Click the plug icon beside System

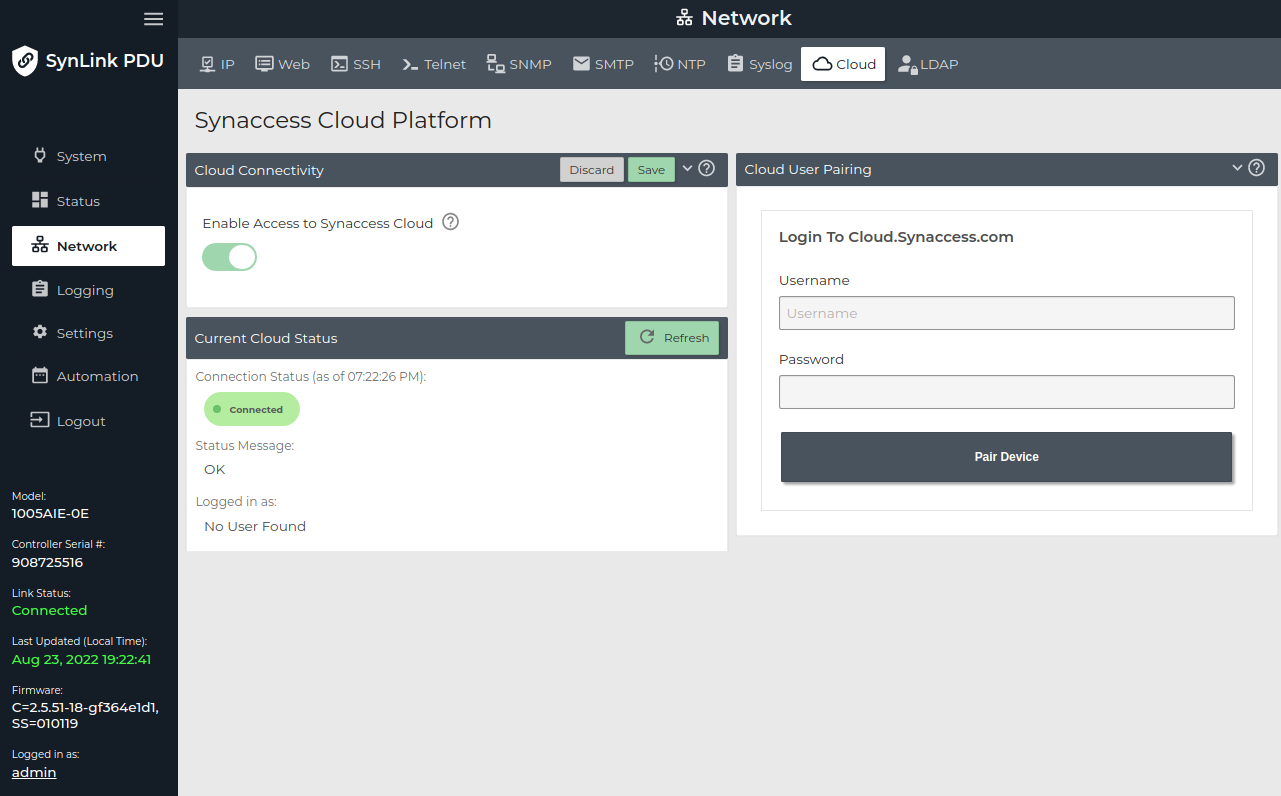40,156
